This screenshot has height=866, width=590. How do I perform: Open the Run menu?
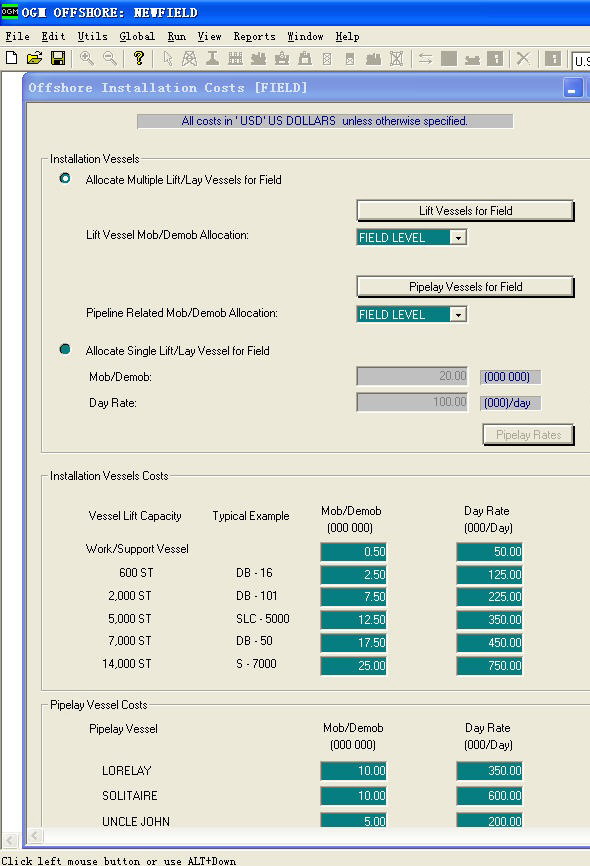pos(177,36)
